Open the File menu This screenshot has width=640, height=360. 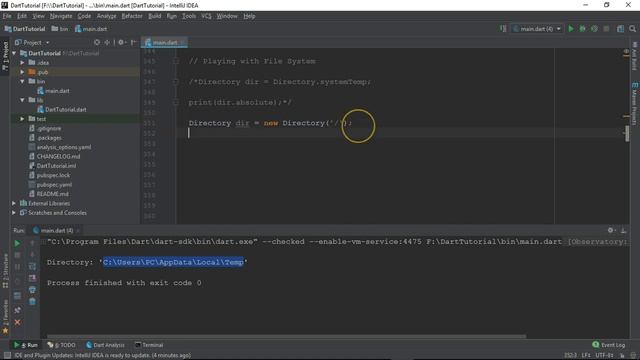tap(7, 16)
